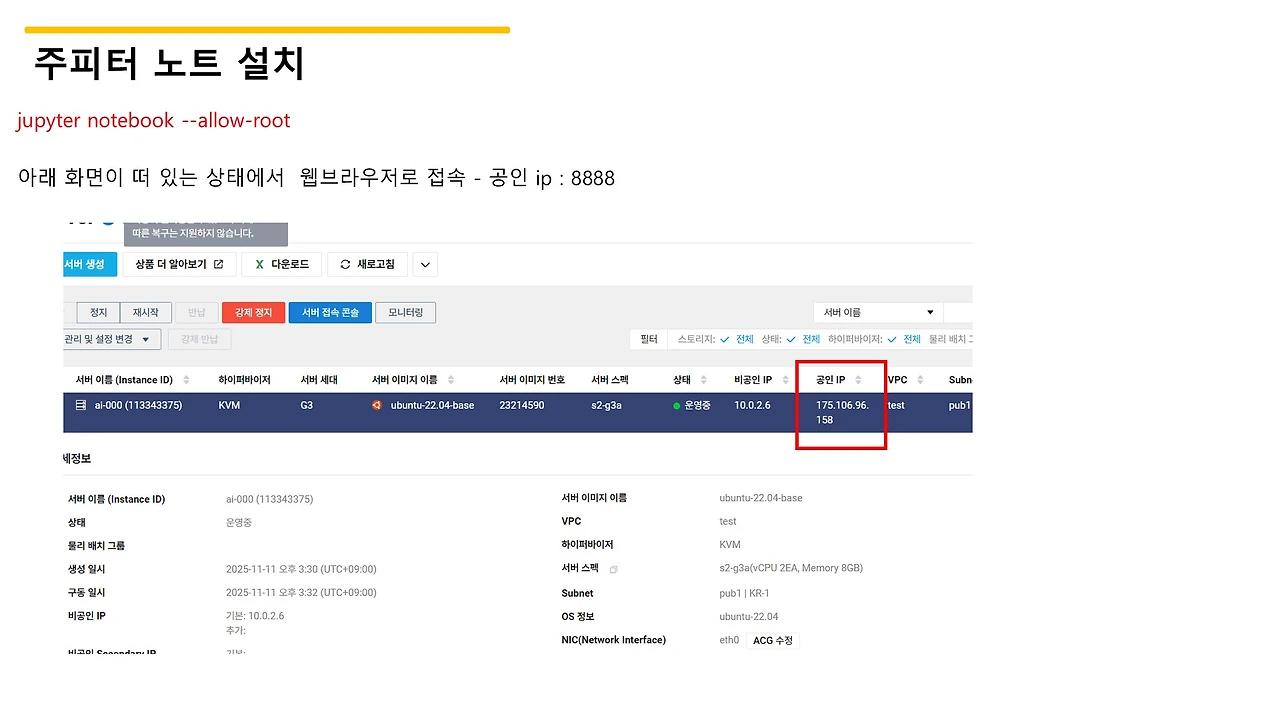Open the external link icon on 상품 더 알아보기
1280x720 pixels.
pos(218,264)
